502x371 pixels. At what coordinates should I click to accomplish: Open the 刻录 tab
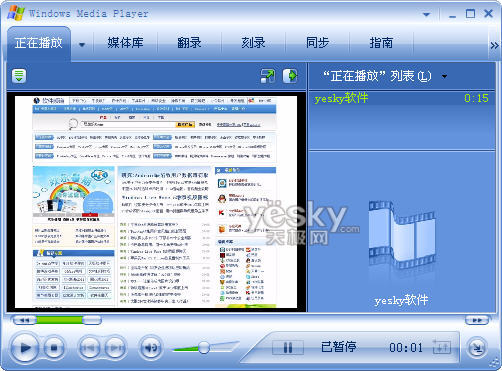point(253,43)
